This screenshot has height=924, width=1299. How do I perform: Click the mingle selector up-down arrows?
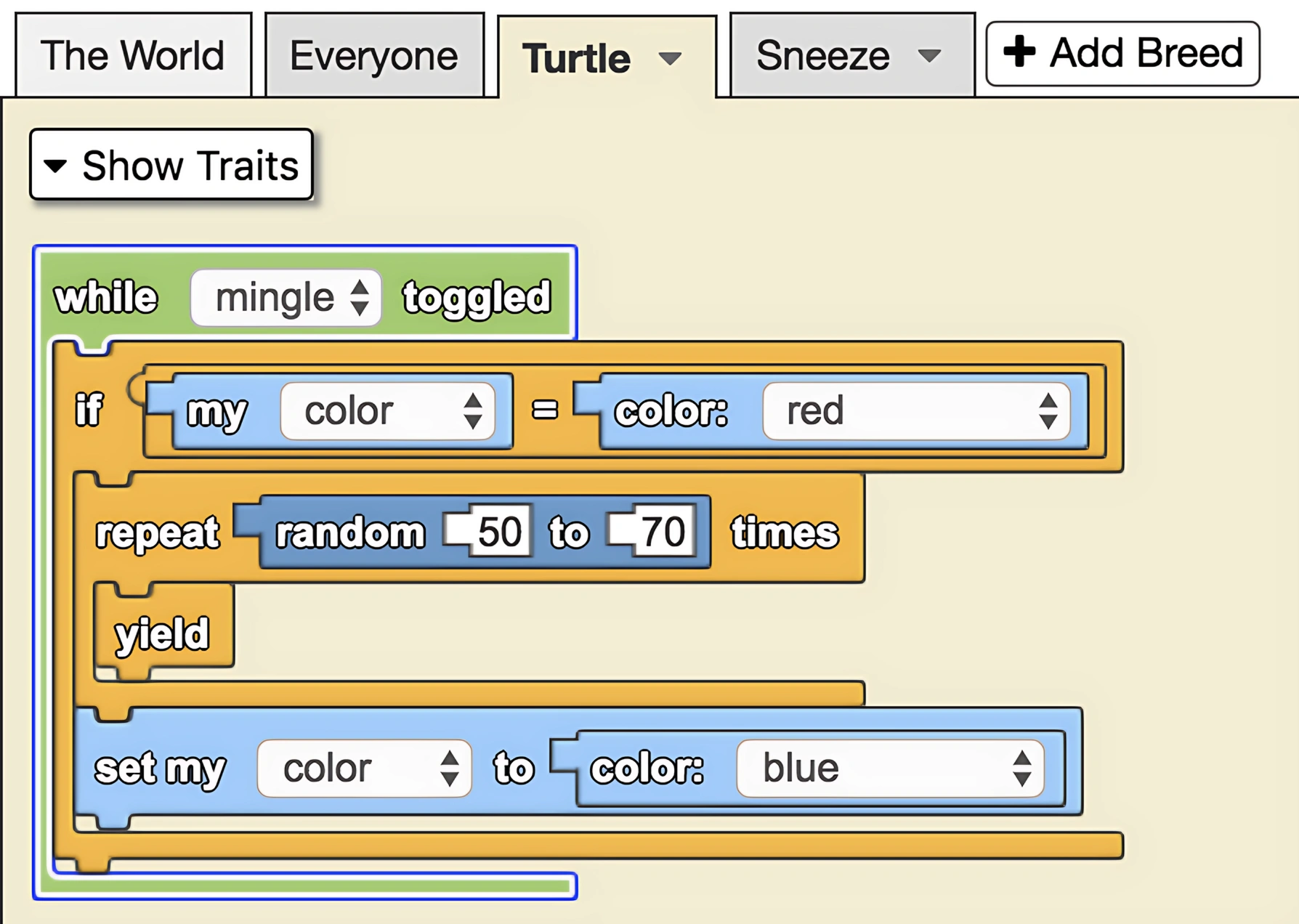[360, 298]
